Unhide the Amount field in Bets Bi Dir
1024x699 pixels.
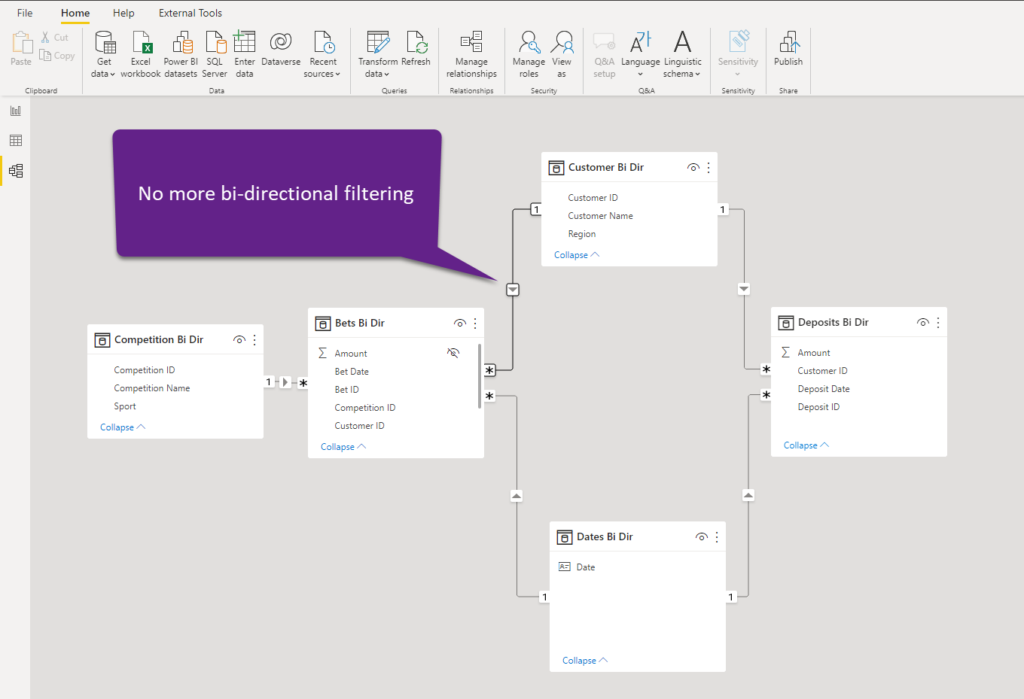(453, 353)
